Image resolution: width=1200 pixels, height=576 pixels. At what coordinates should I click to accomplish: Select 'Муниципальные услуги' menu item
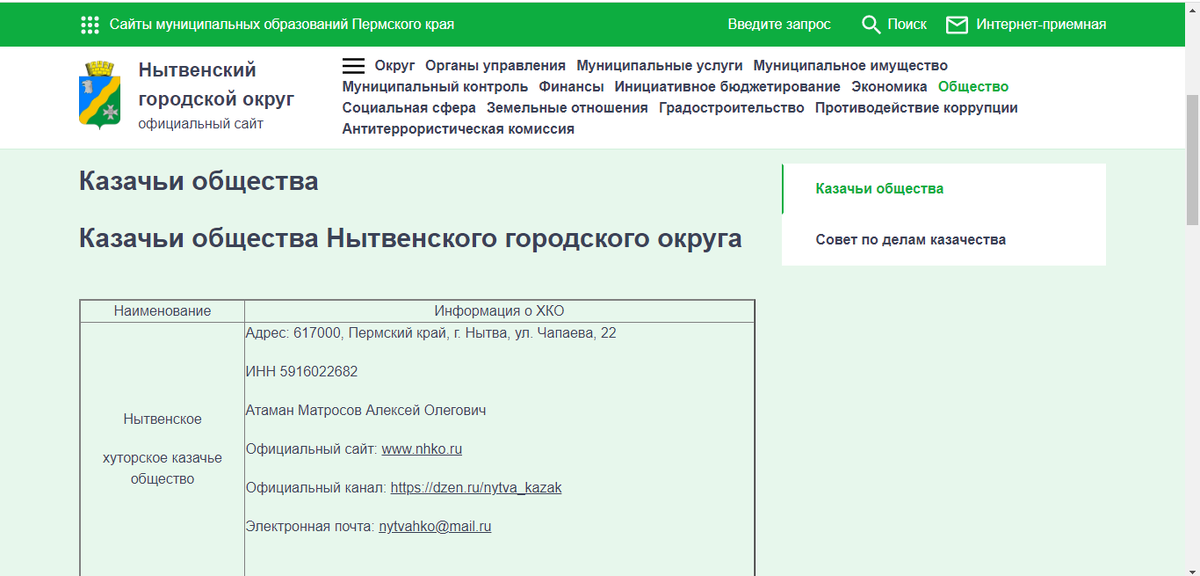[659, 66]
